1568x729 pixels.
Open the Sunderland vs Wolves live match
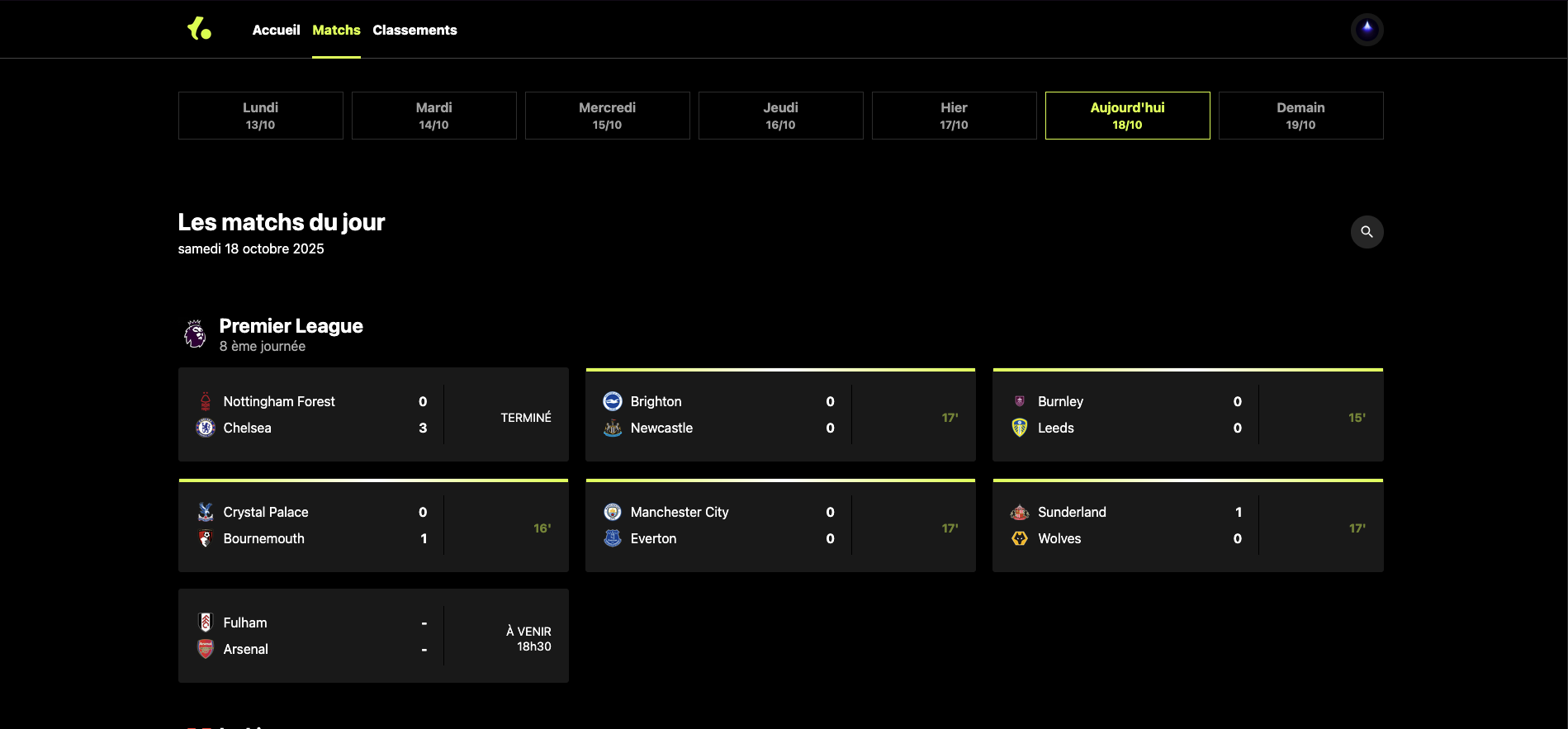tap(1187, 526)
